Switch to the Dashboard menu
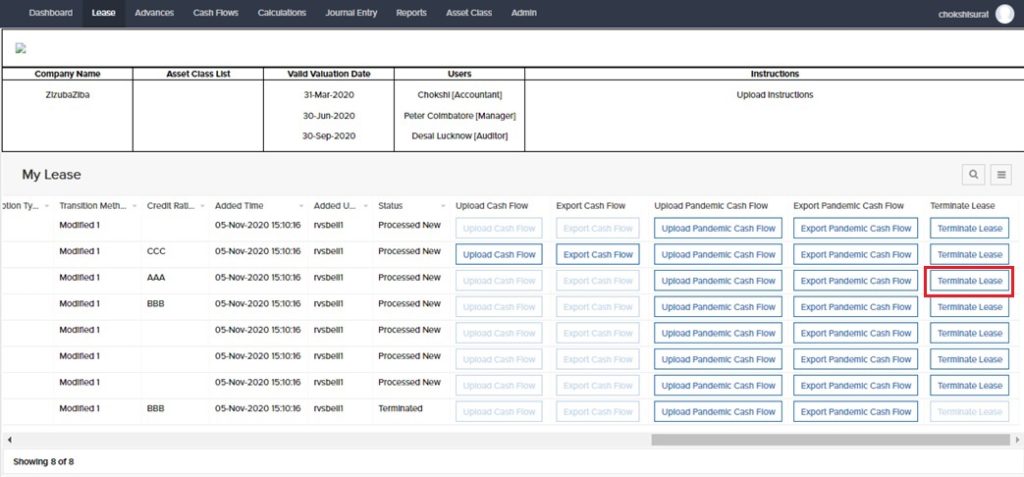 pos(50,13)
